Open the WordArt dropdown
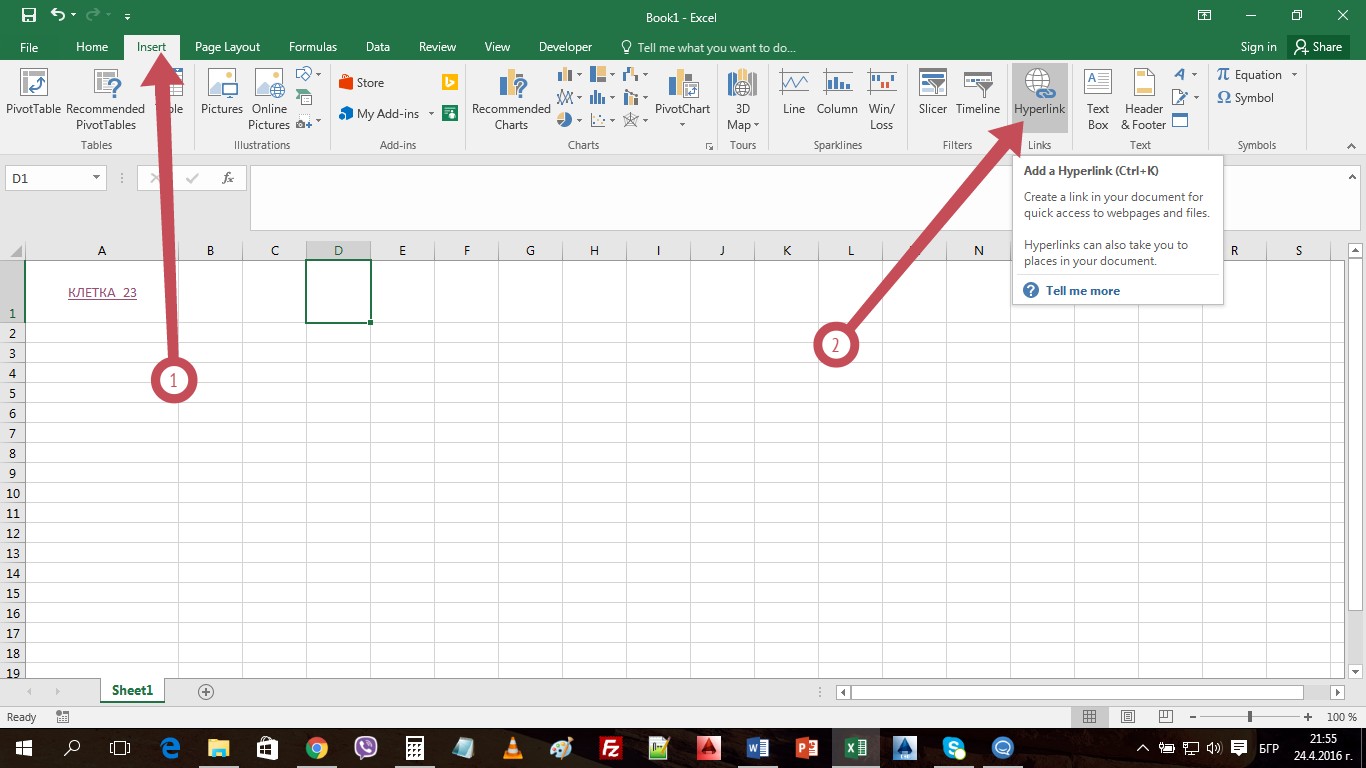1366x768 pixels. point(1185,75)
